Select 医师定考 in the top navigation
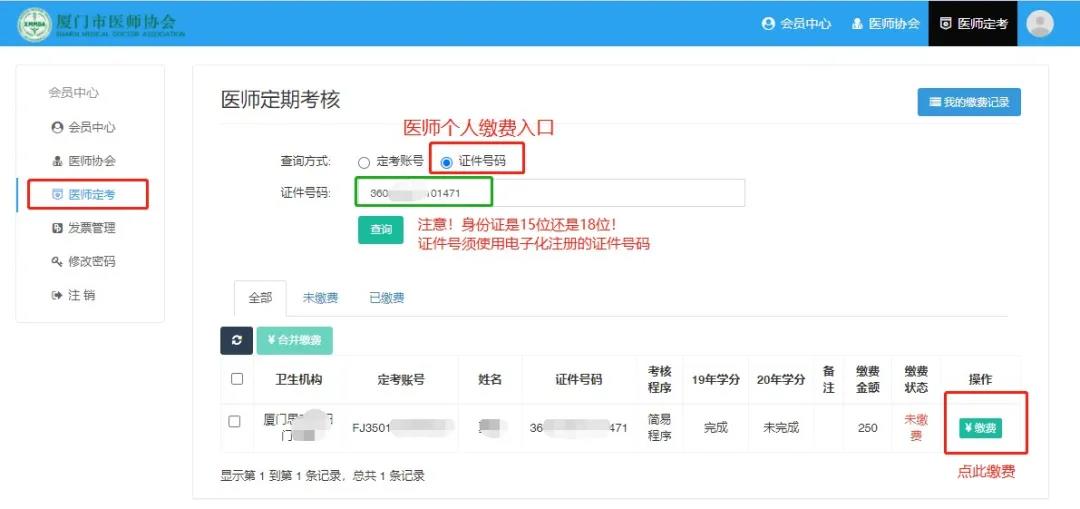Image resolution: width=1080 pixels, height=509 pixels. (x=972, y=24)
